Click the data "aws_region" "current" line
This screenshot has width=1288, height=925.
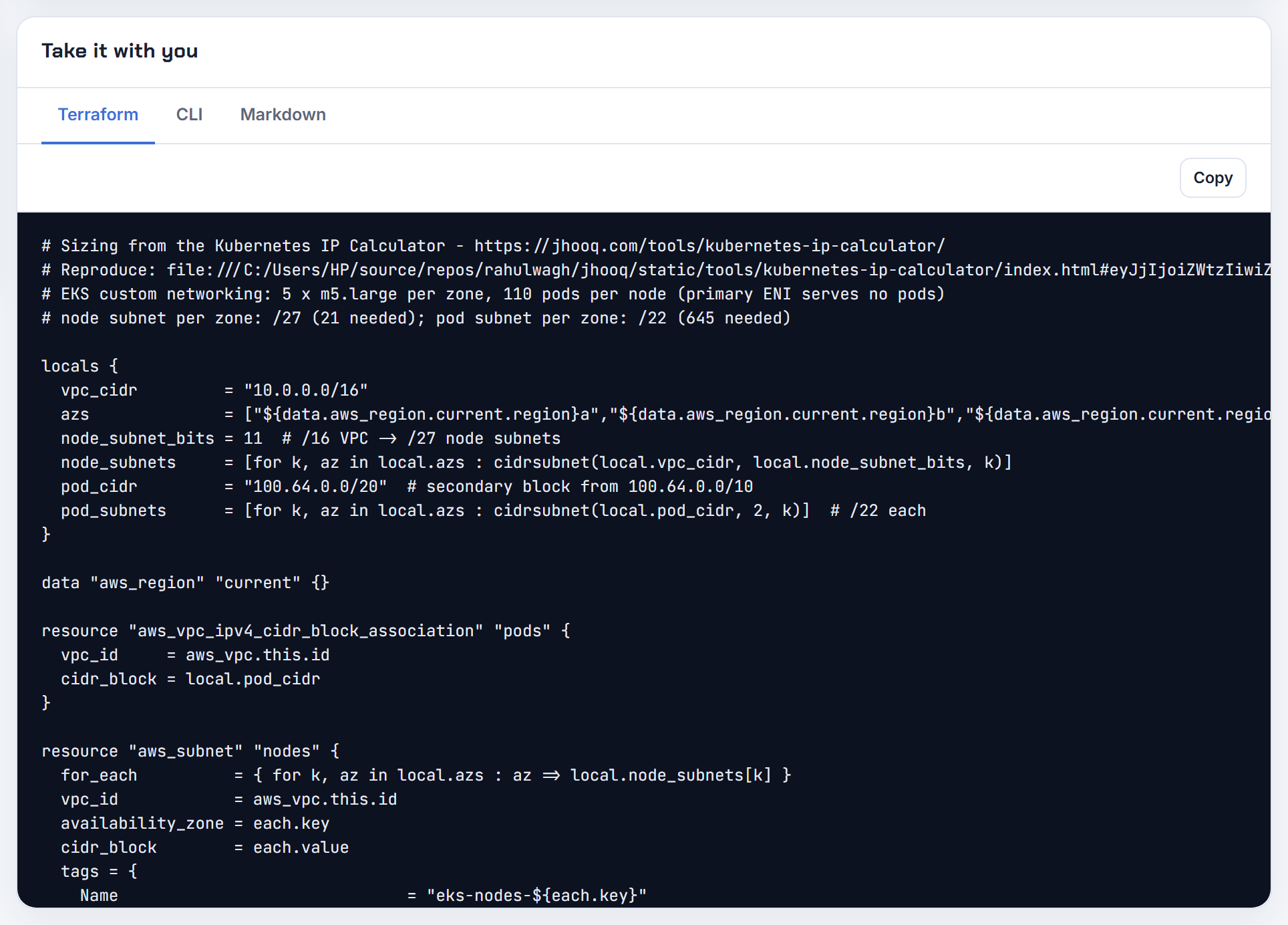(186, 583)
